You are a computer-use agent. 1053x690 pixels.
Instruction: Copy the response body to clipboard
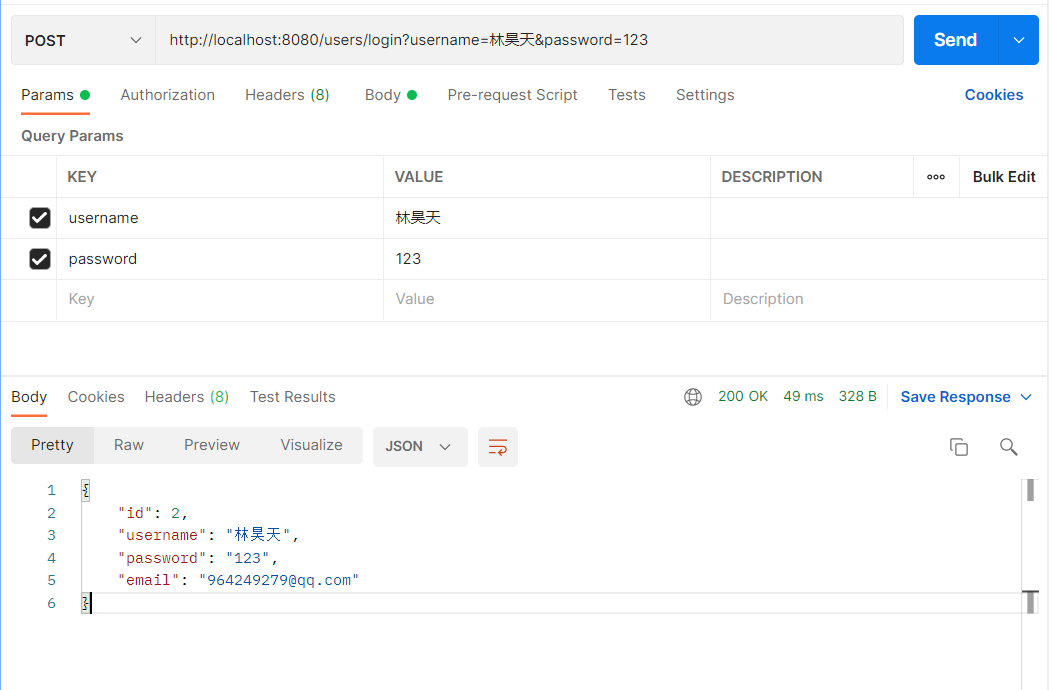(x=958, y=447)
